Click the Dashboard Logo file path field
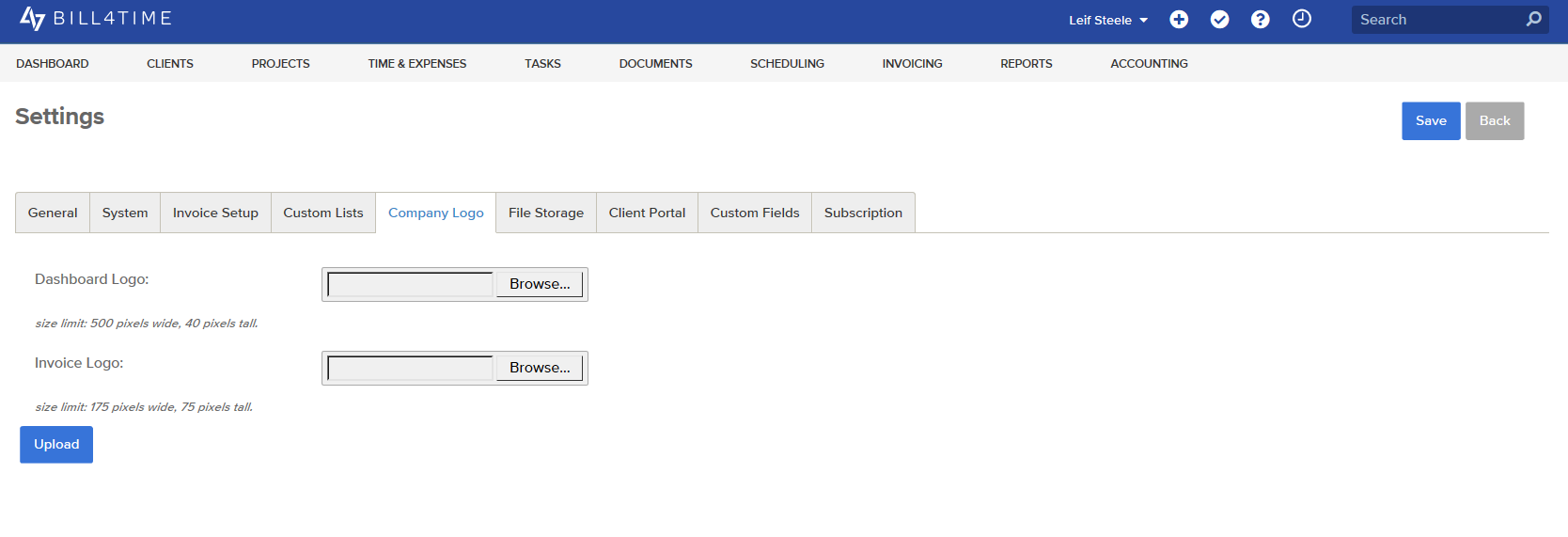Image resolution: width=1568 pixels, height=537 pixels. click(410, 284)
